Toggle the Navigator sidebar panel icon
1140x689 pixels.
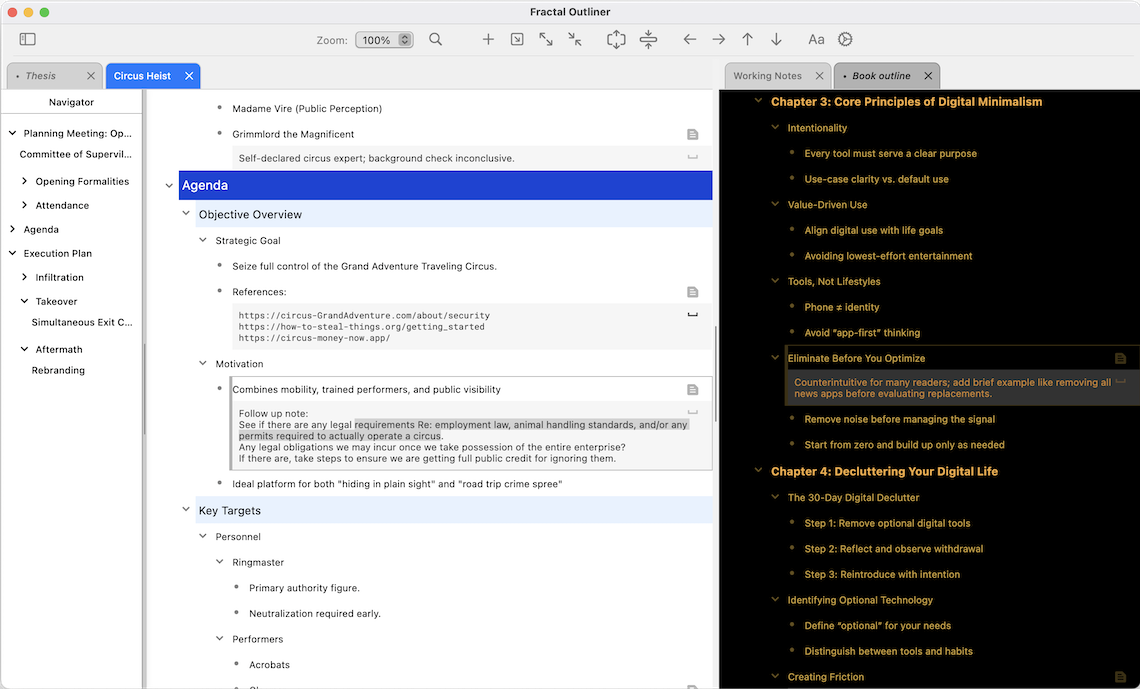click(x=28, y=38)
